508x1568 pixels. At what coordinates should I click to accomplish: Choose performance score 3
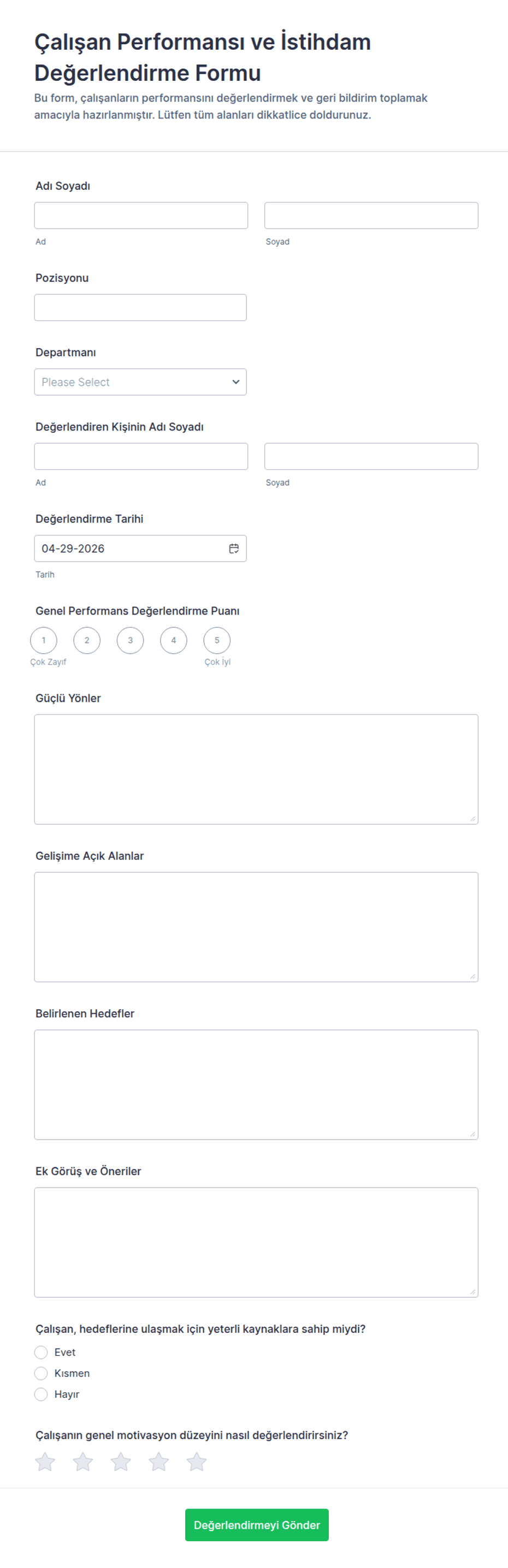[131, 640]
